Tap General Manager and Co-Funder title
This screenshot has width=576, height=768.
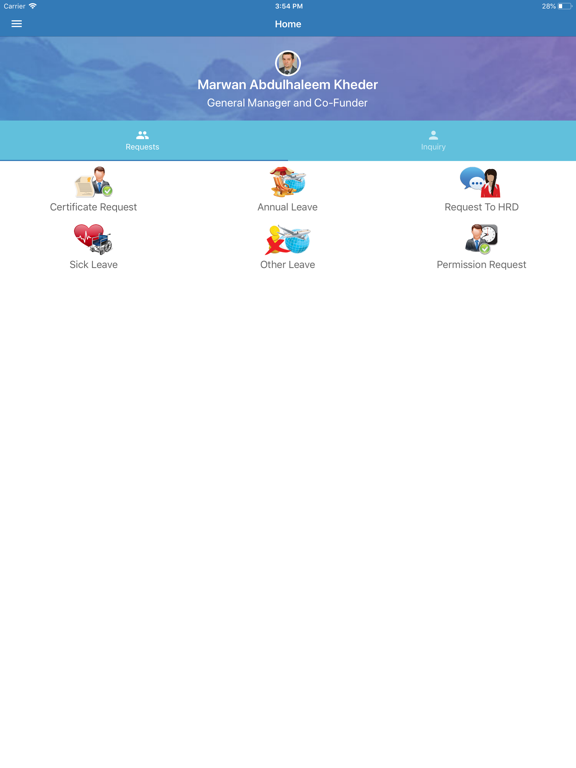point(287,103)
